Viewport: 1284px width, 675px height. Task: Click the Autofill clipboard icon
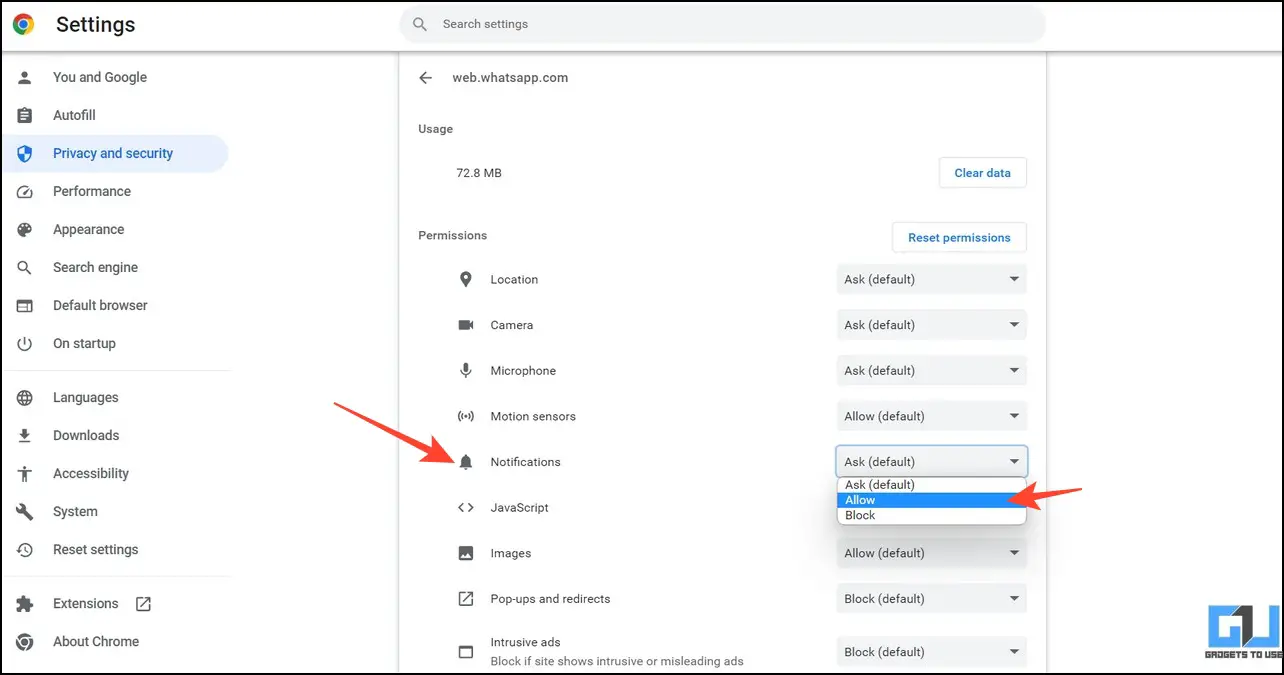click(25, 115)
